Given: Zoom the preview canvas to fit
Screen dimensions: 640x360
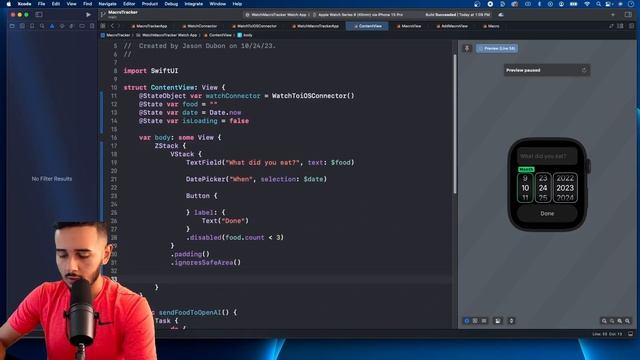Looking at the screenshot, I should pyautogui.click(x=620, y=321).
